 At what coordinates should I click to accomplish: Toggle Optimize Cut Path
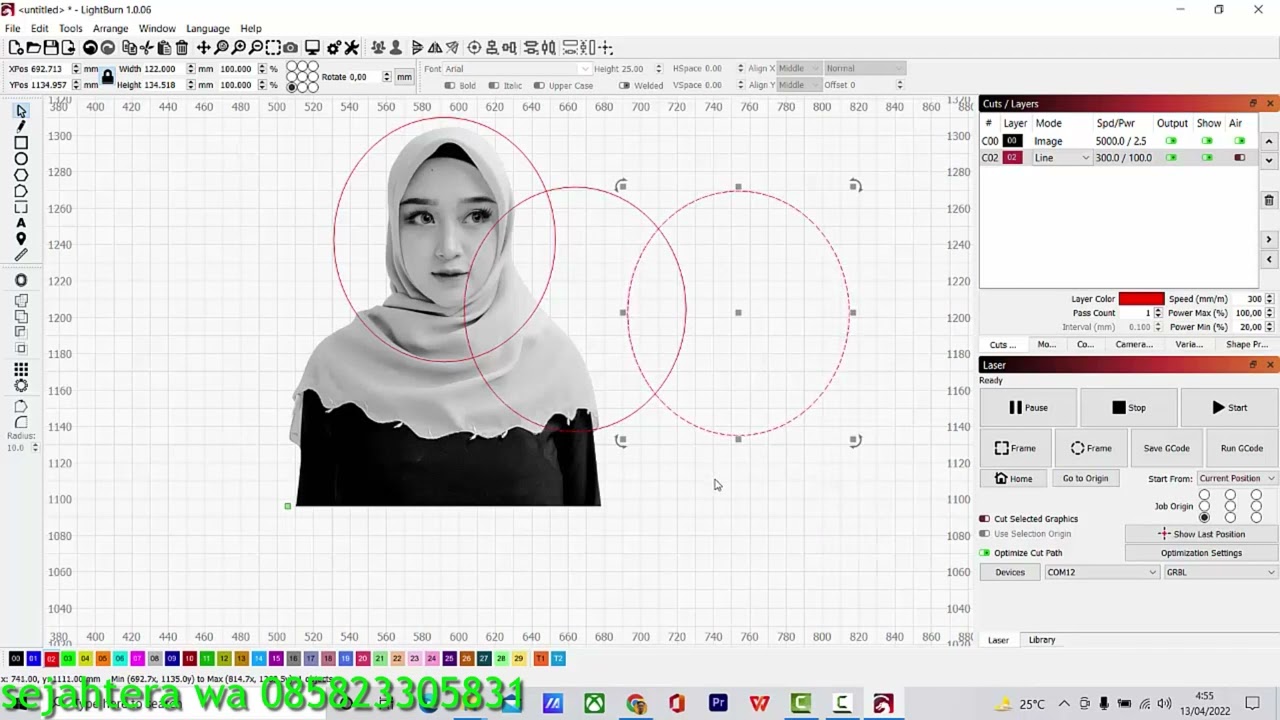pos(985,553)
